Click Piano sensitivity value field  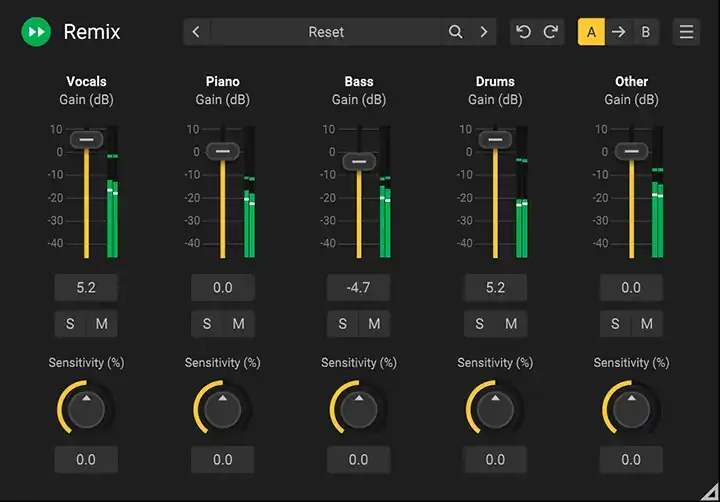pos(223,459)
